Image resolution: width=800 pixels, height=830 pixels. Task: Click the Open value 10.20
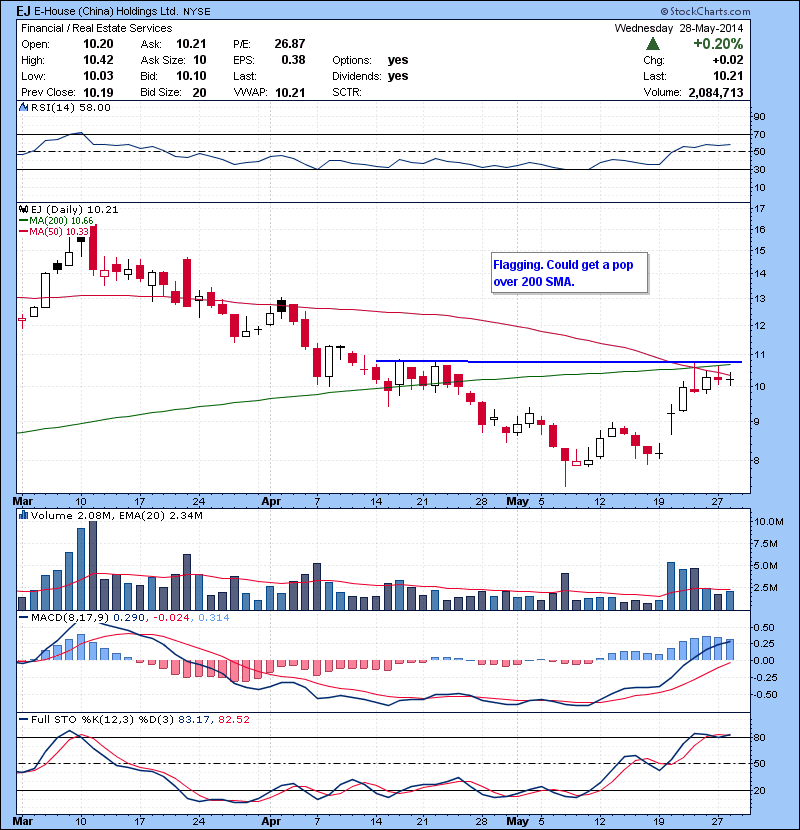tap(98, 44)
